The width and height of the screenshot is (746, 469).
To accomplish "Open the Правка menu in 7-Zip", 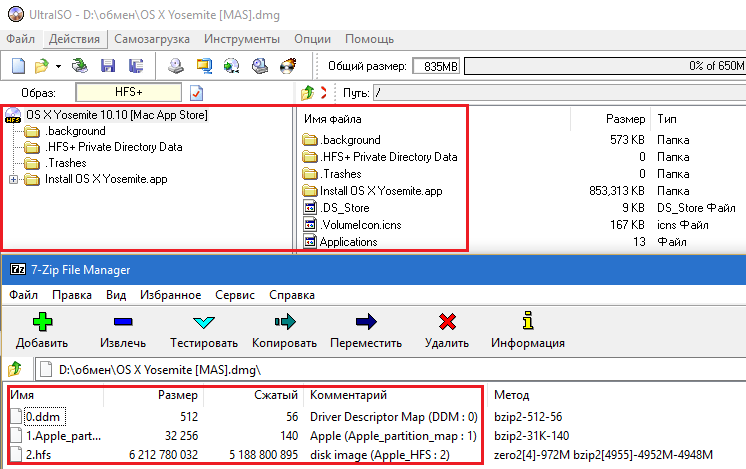I will (x=72, y=295).
